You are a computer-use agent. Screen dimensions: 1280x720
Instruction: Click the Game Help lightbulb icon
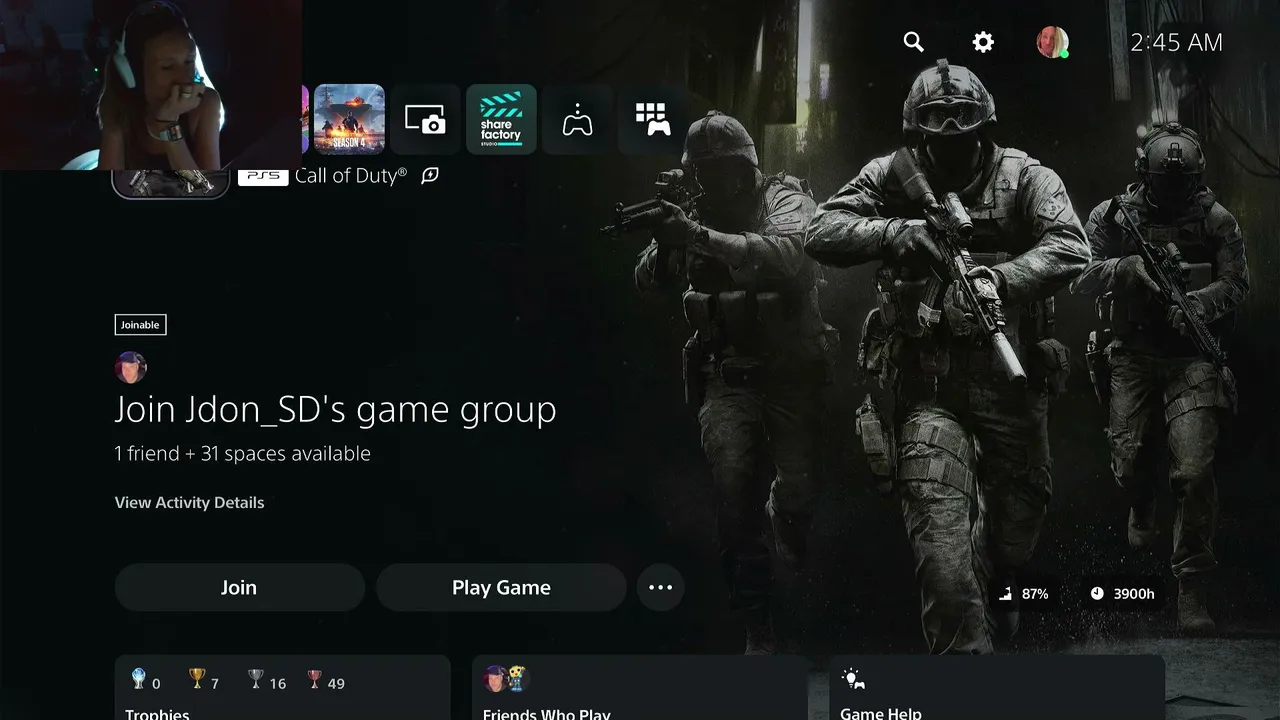852,679
